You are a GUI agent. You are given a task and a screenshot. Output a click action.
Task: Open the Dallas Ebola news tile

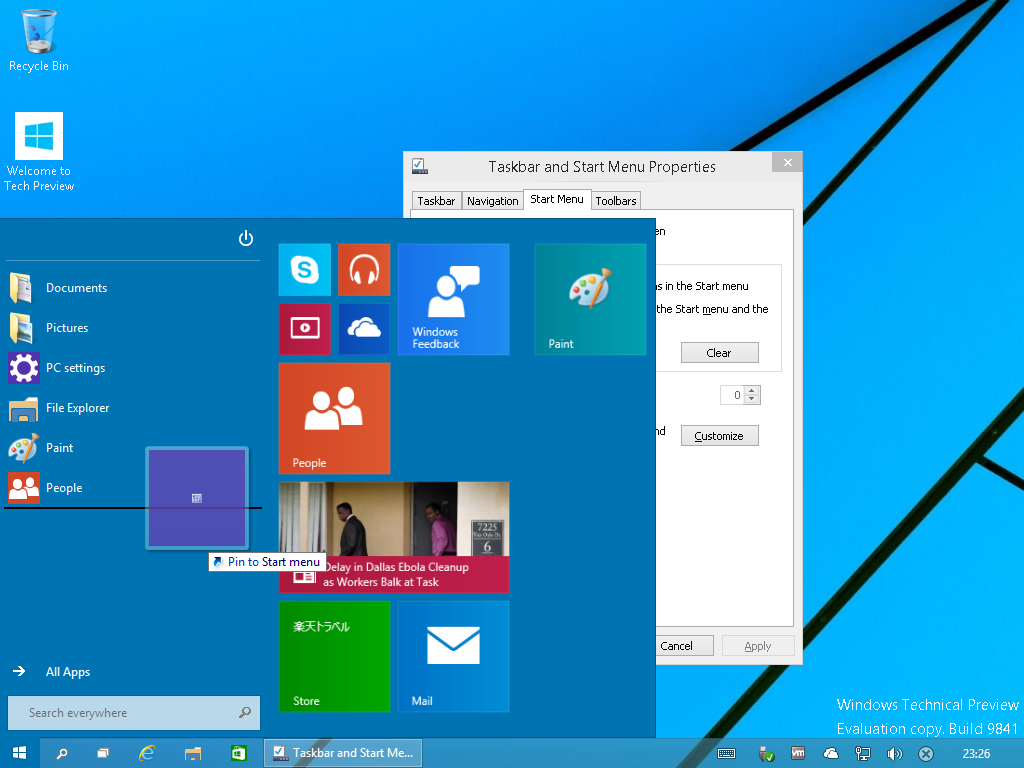394,537
